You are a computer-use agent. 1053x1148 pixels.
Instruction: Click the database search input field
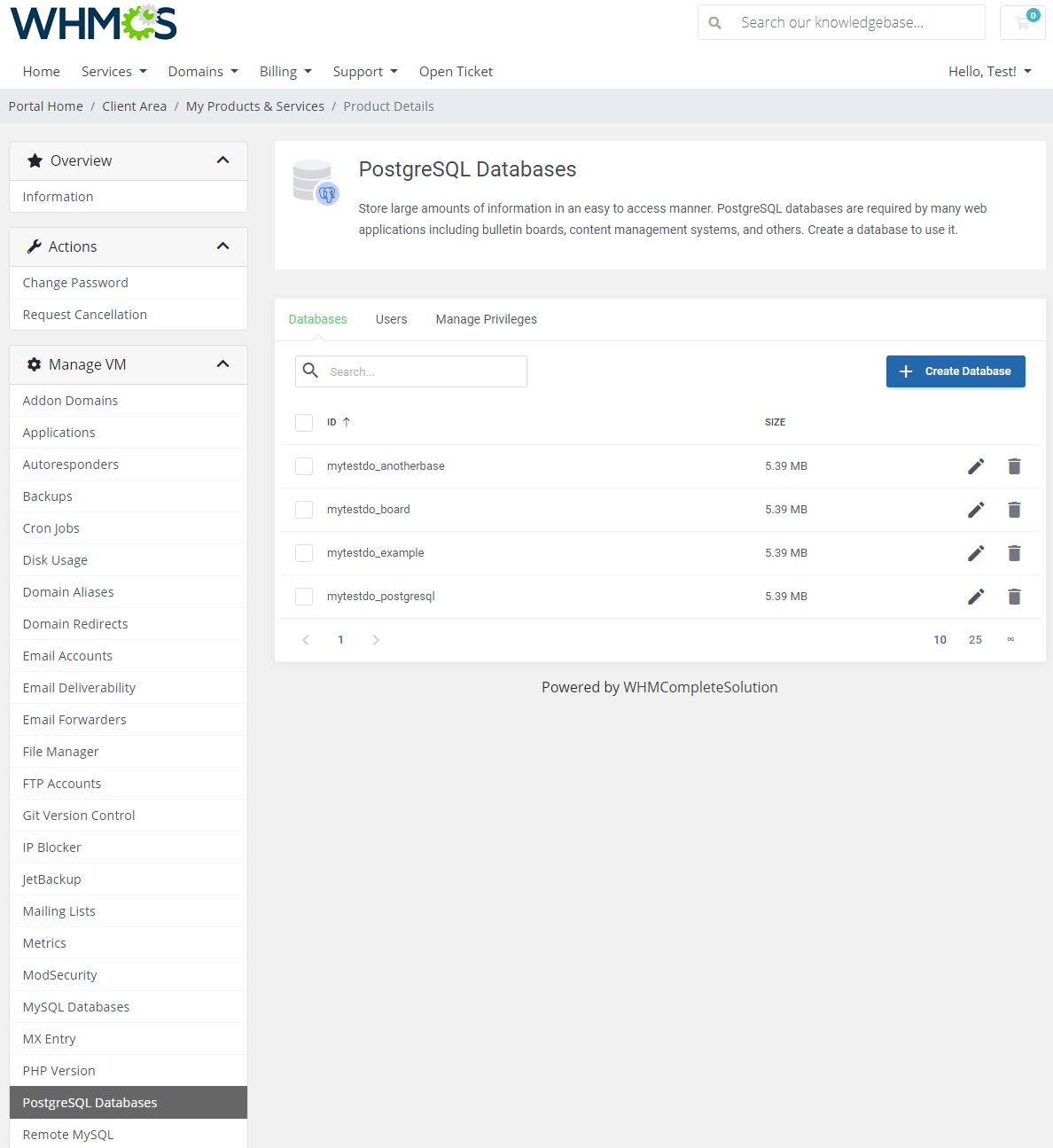point(410,371)
